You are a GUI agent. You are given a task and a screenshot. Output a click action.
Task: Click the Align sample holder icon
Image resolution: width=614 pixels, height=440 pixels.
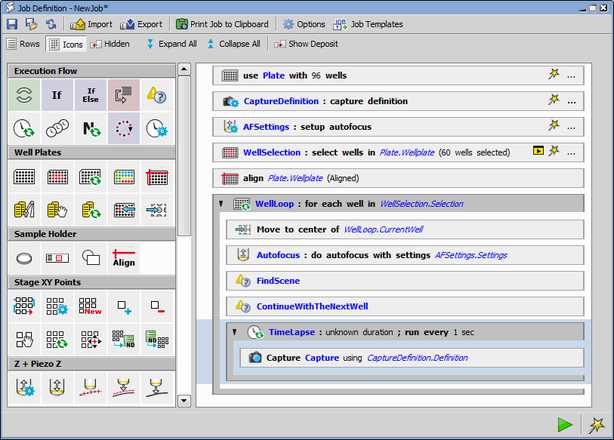124,257
